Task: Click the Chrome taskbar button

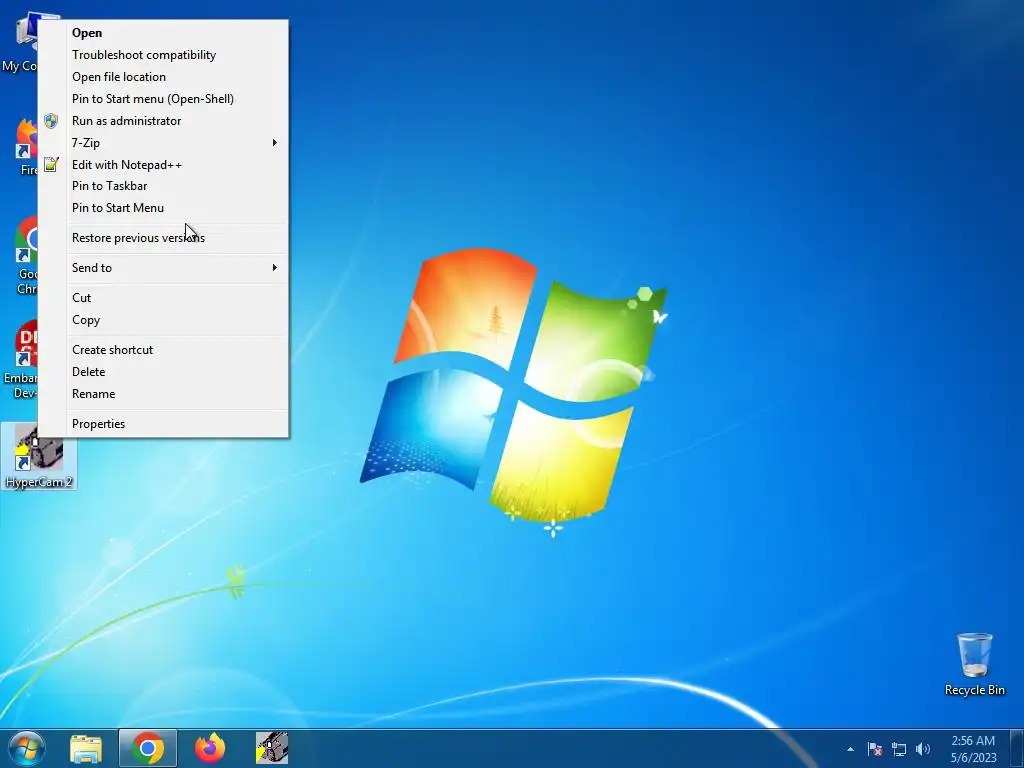Action: tap(148, 748)
